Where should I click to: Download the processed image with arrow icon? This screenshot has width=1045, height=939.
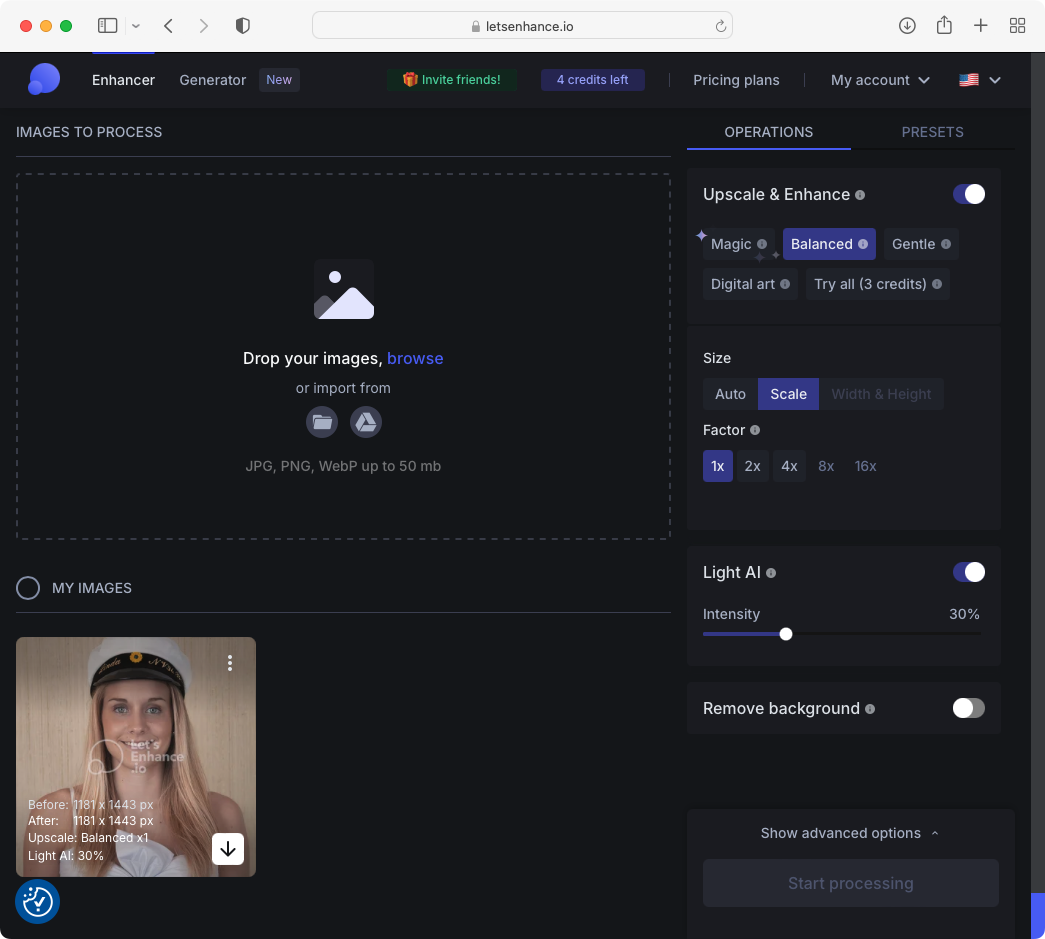[x=228, y=849]
